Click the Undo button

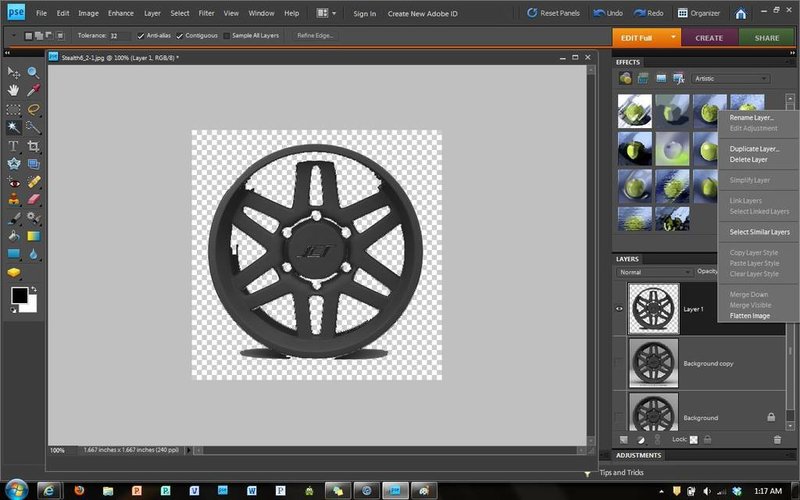point(608,13)
